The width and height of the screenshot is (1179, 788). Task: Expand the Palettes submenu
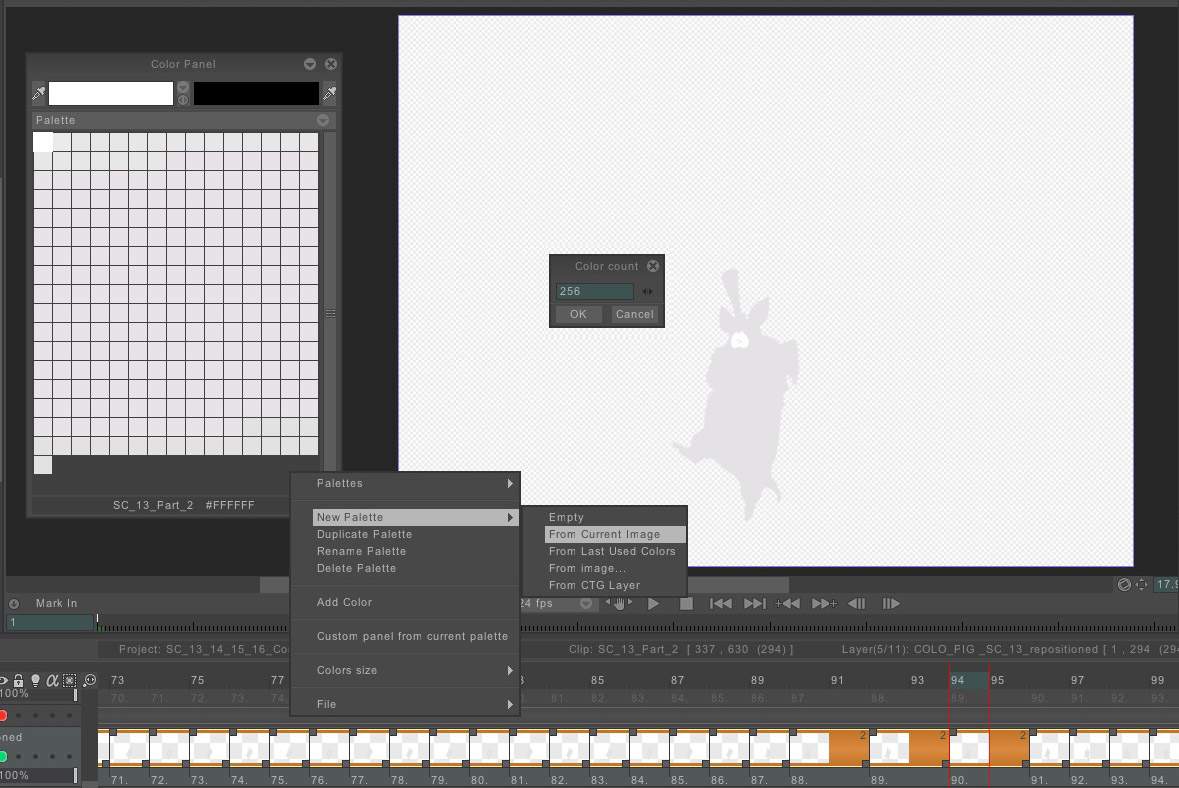pos(405,483)
